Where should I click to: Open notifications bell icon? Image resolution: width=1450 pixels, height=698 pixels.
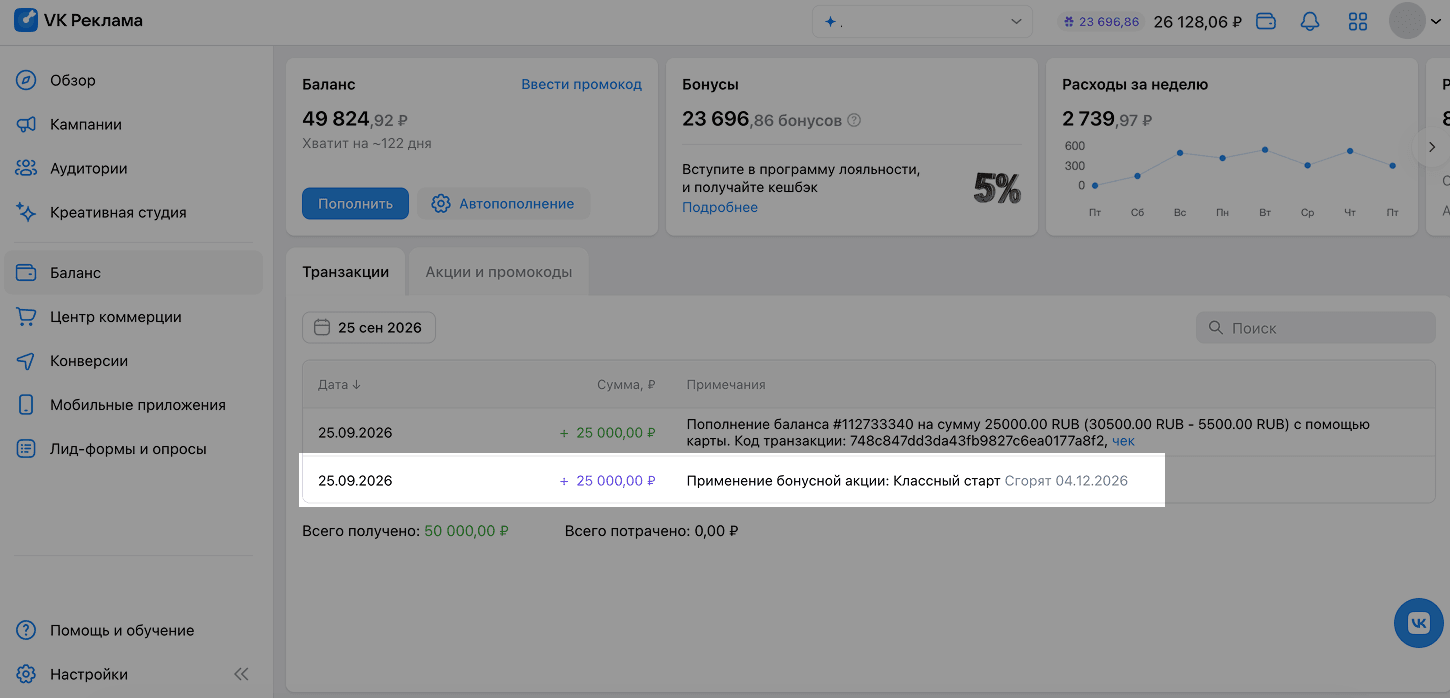click(1310, 21)
